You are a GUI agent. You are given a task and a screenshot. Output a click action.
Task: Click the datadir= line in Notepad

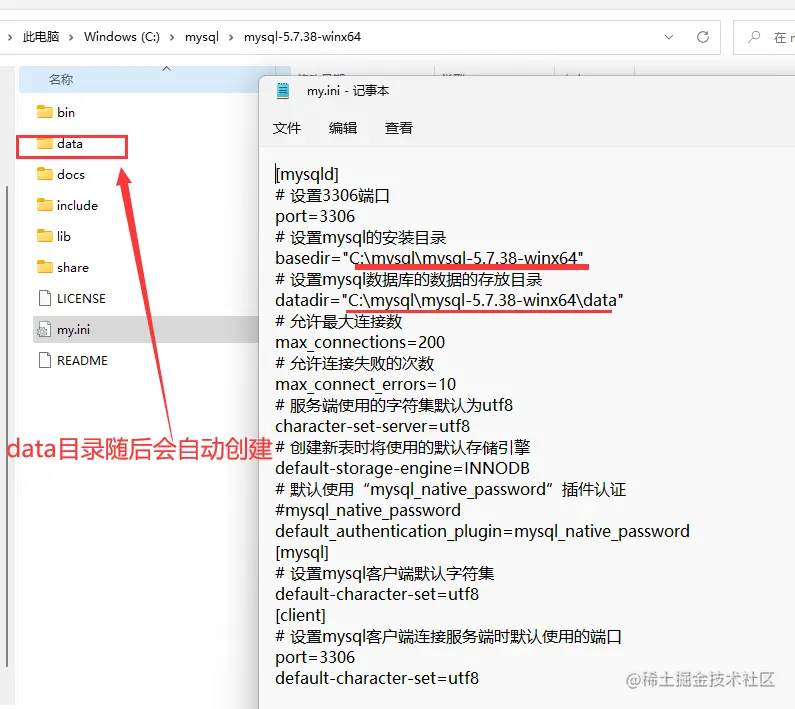tap(449, 300)
